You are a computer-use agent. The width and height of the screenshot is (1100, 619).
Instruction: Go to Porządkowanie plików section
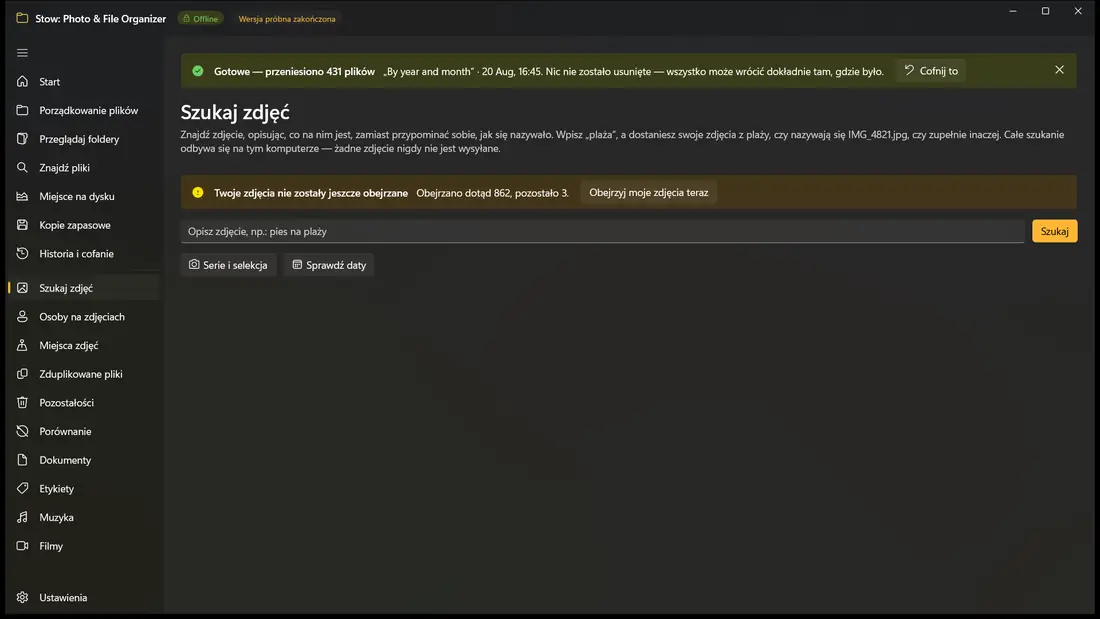point(84,110)
